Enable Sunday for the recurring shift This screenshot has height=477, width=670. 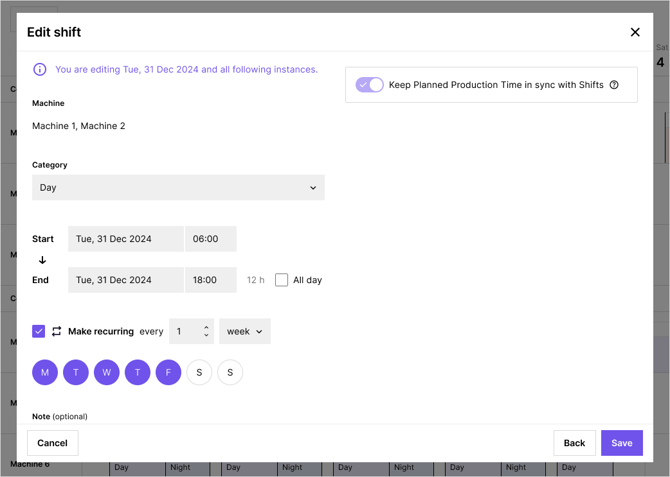pyautogui.click(x=230, y=372)
